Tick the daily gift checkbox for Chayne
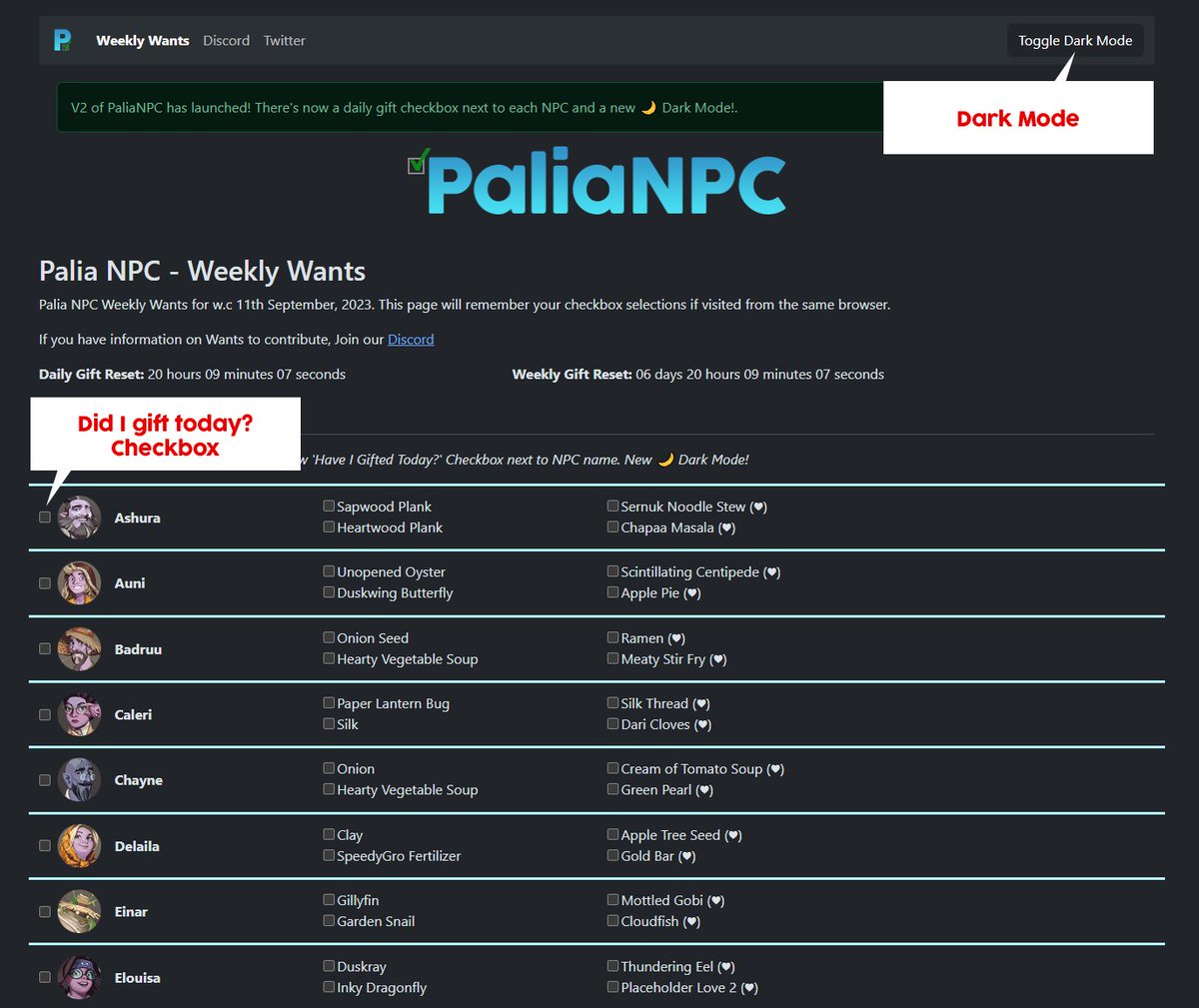 point(45,780)
